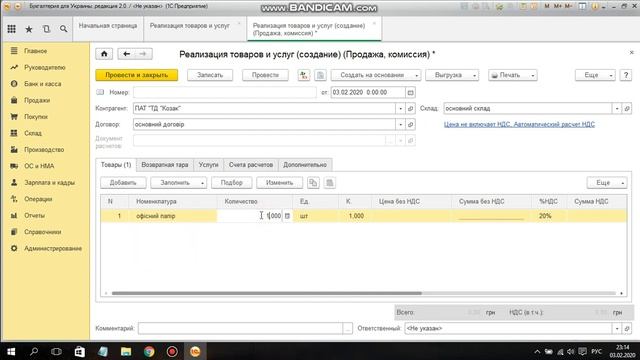Open Операции section in sidebar

pos(38,199)
